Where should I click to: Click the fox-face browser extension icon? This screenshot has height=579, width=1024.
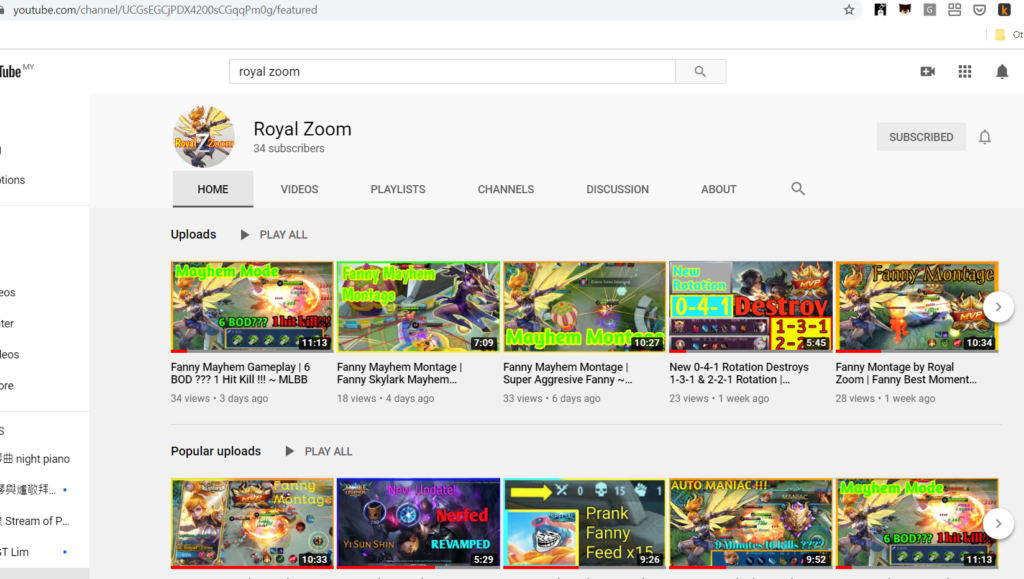[904, 10]
